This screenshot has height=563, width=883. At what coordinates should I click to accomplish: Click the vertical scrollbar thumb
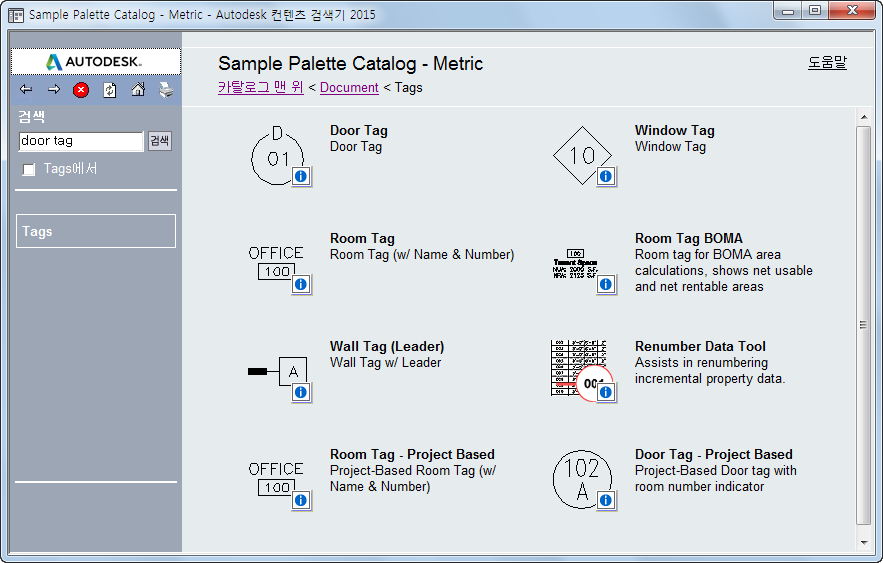point(863,325)
